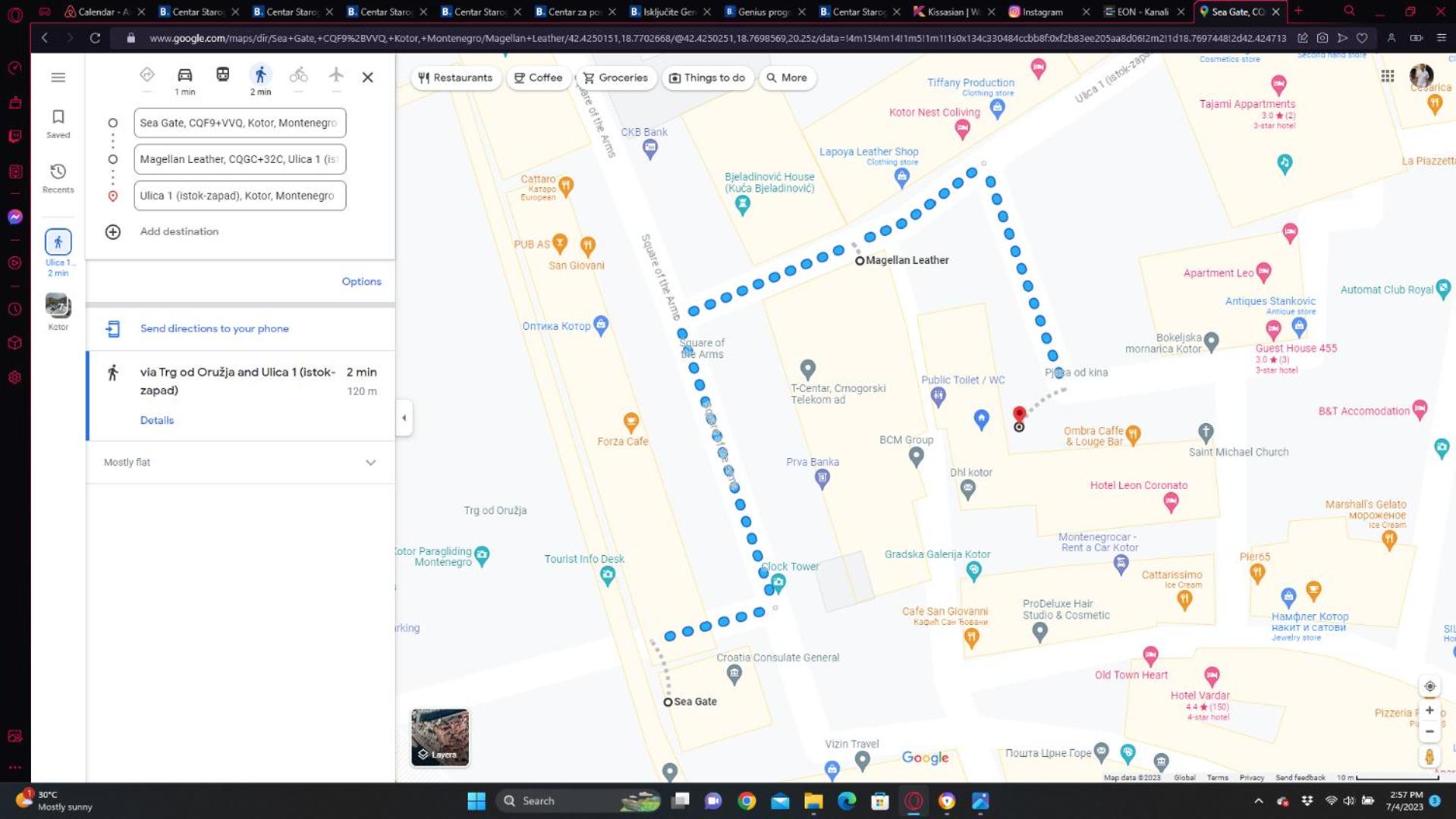Open route Options link

pos(361,281)
